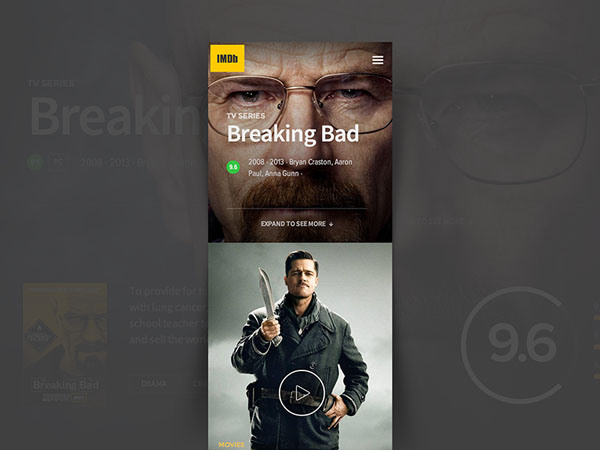The height and width of the screenshot is (450, 600).
Task: Click the dimmed age rating box beside dim badge
Action: pyautogui.click(x=59, y=162)
